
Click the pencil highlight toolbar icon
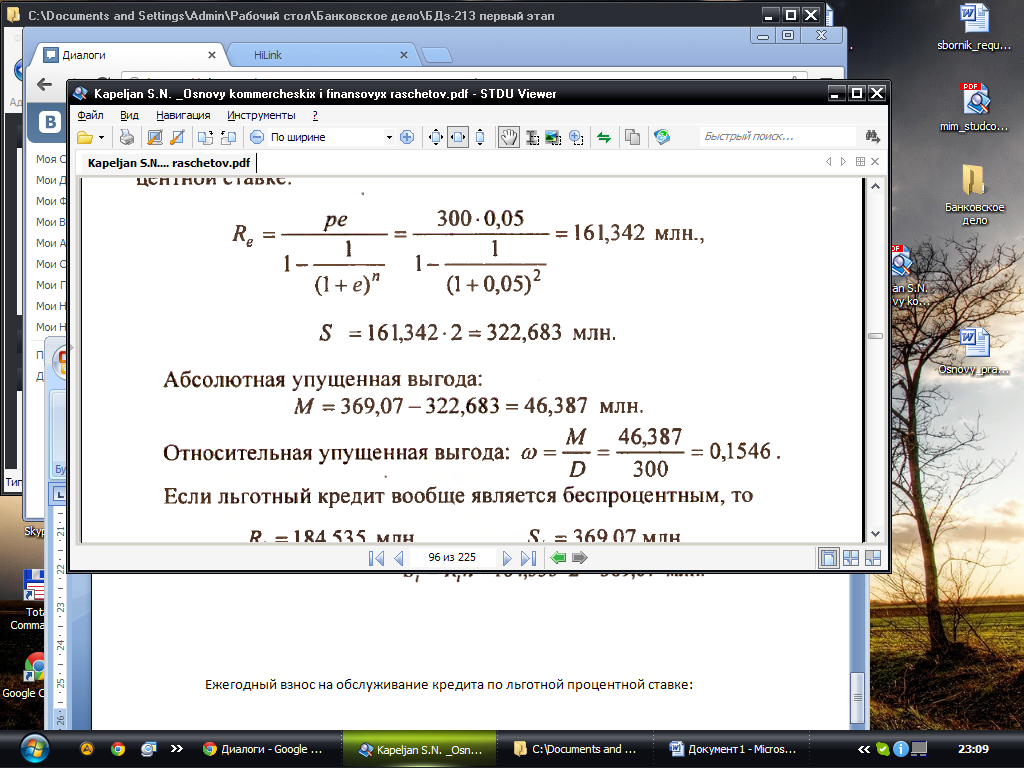[177, 137]
